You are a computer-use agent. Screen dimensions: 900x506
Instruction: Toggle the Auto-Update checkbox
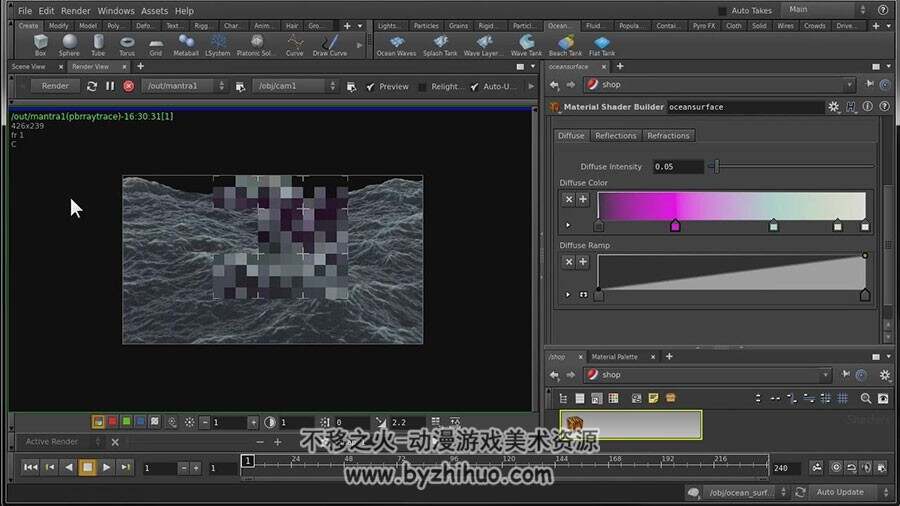474,87
